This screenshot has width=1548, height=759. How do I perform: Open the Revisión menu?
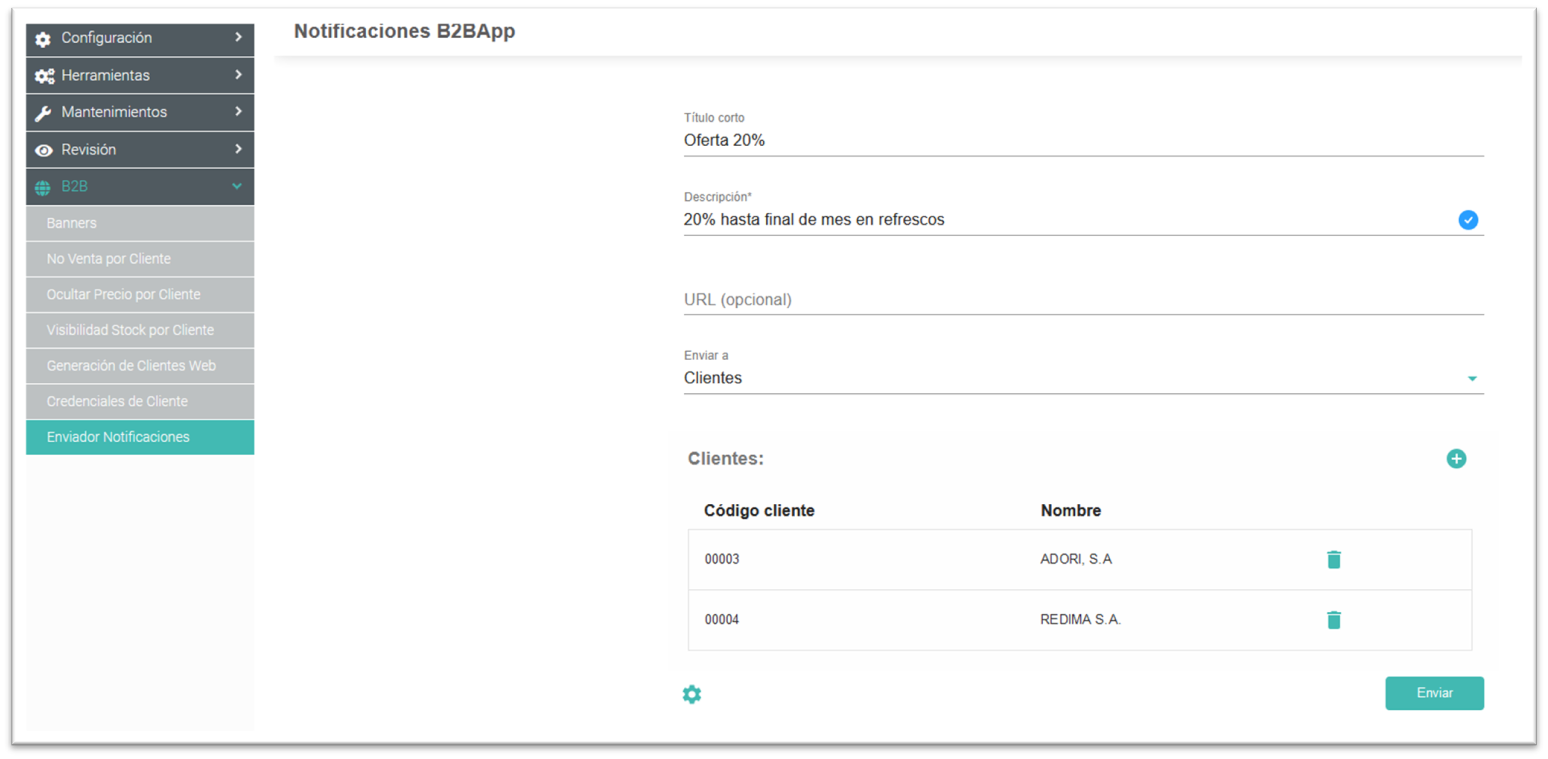pyautogui.click(x=140, y=149)
